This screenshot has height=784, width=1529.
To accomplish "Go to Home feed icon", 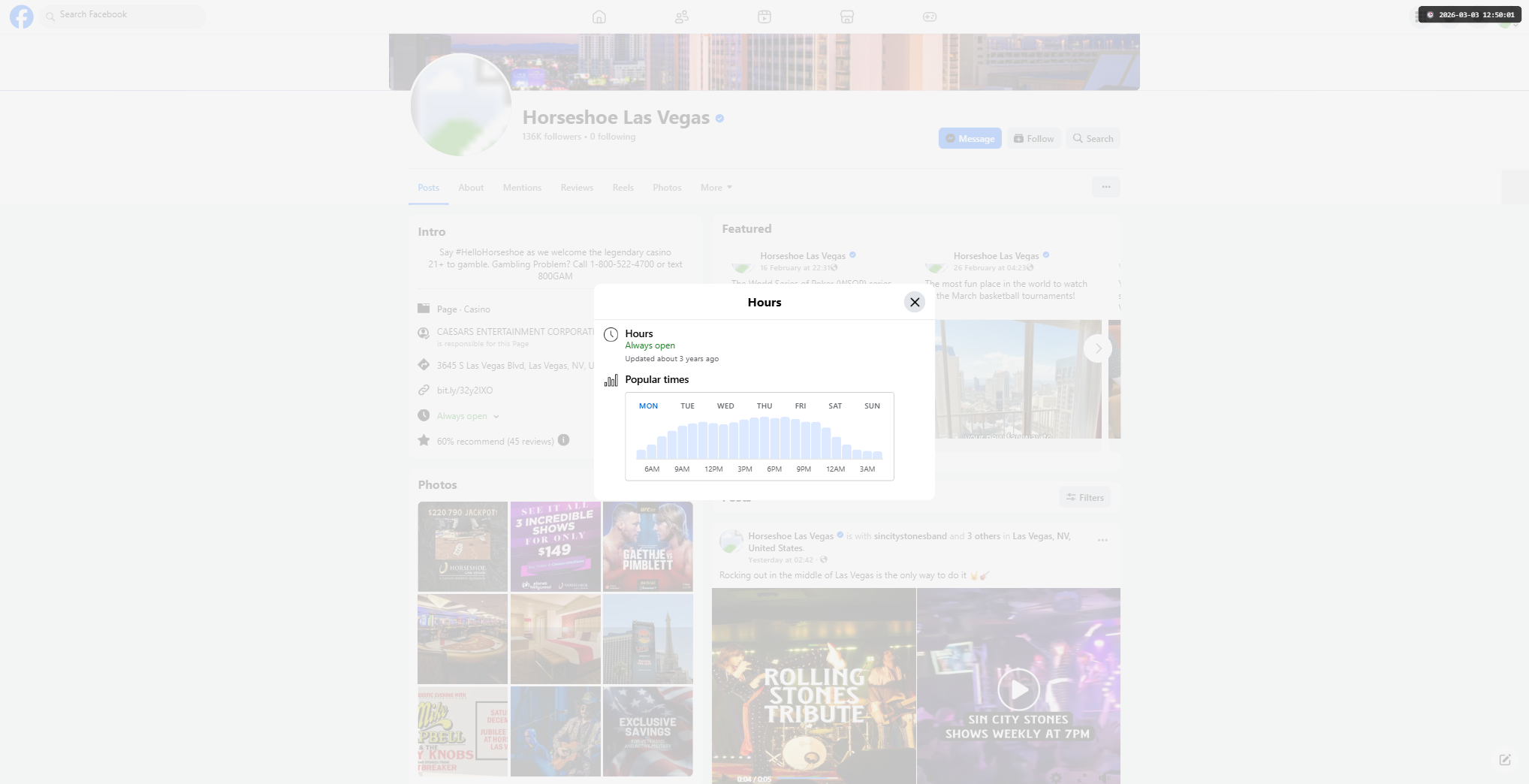I will point(599,17).
